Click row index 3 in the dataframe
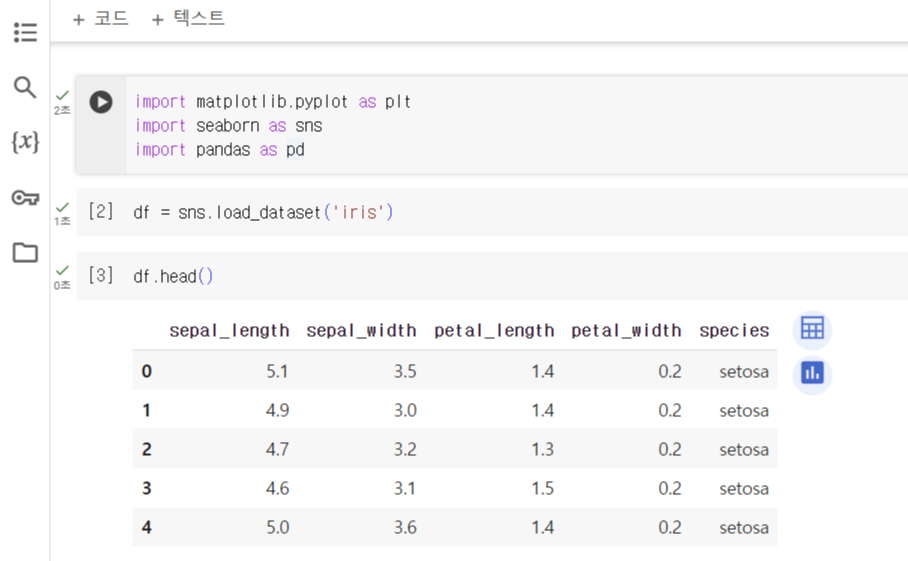 pos(147,488)
